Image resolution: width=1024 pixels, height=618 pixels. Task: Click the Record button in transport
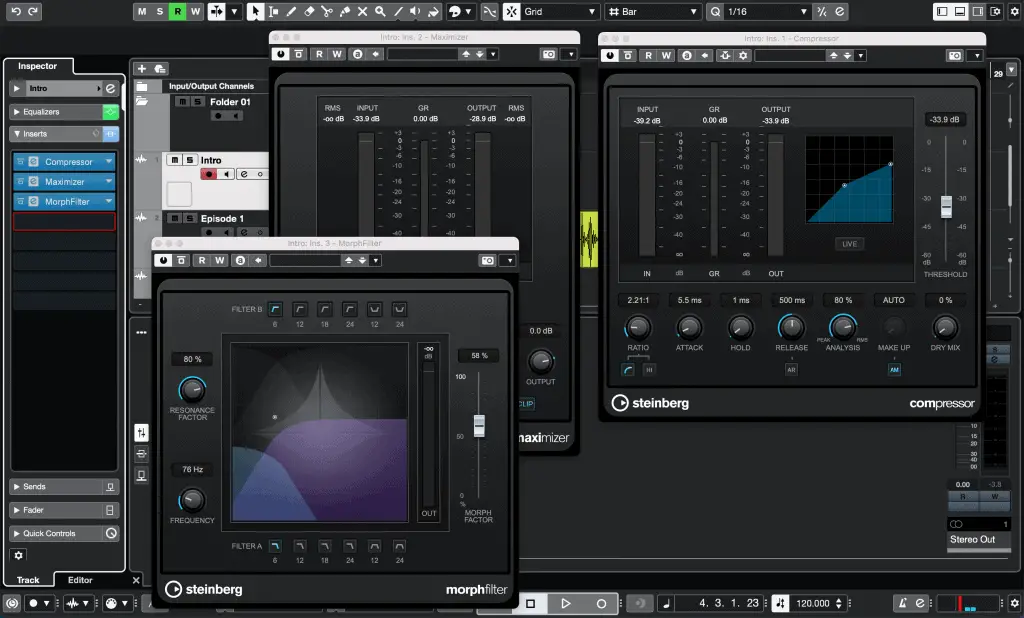[601, 604]
